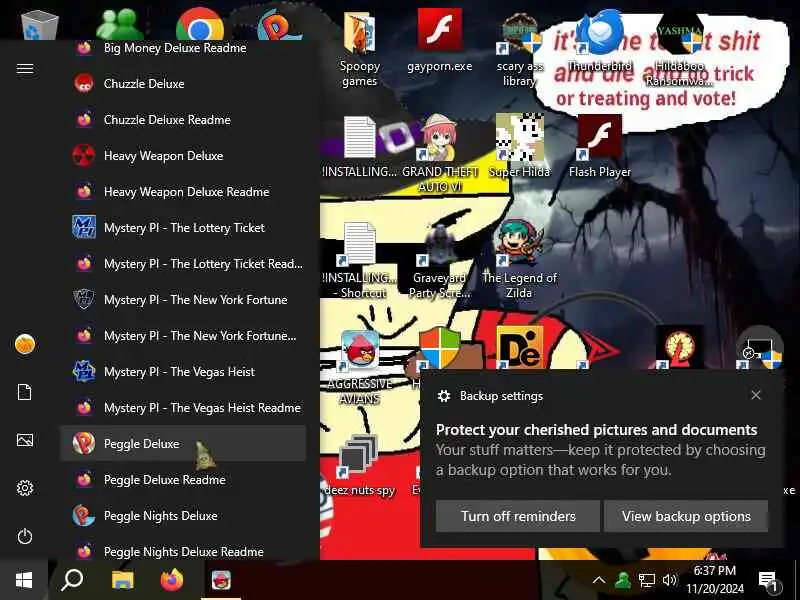Launch Peggle Deluxe from the app list
800x600 pixels.
(183, 443)
